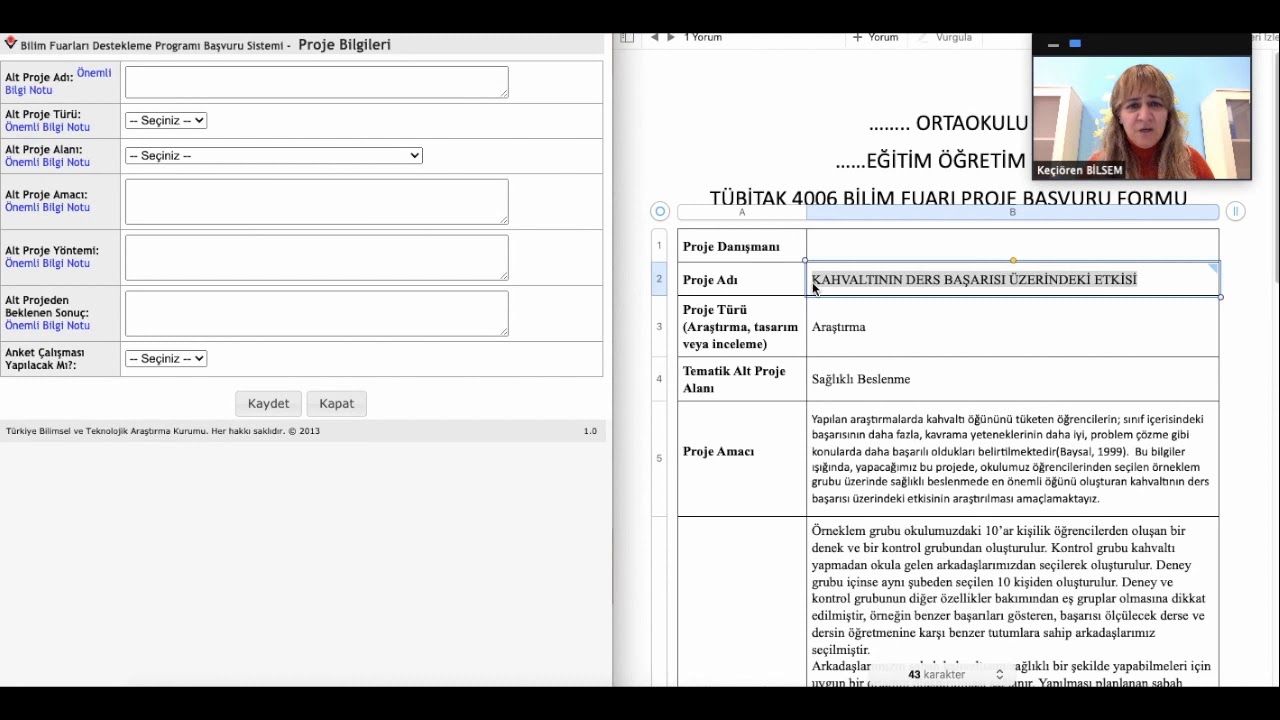
Task: Click the 'TÜBİTAK 4006 BİLİM FUARI' form heading
Action: 948,197
